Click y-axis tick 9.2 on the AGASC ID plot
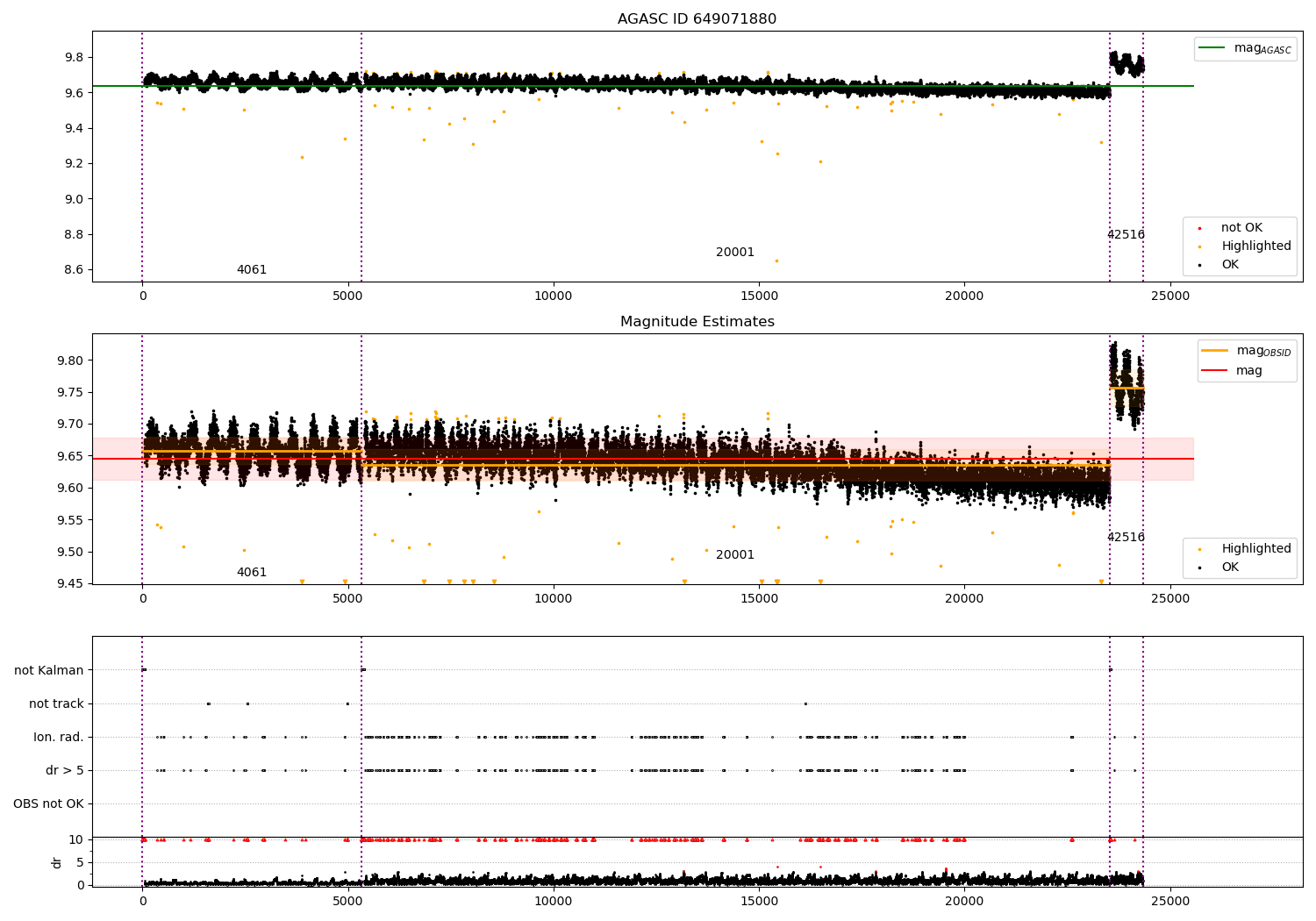1316x921 pixels. pos(74,164)
